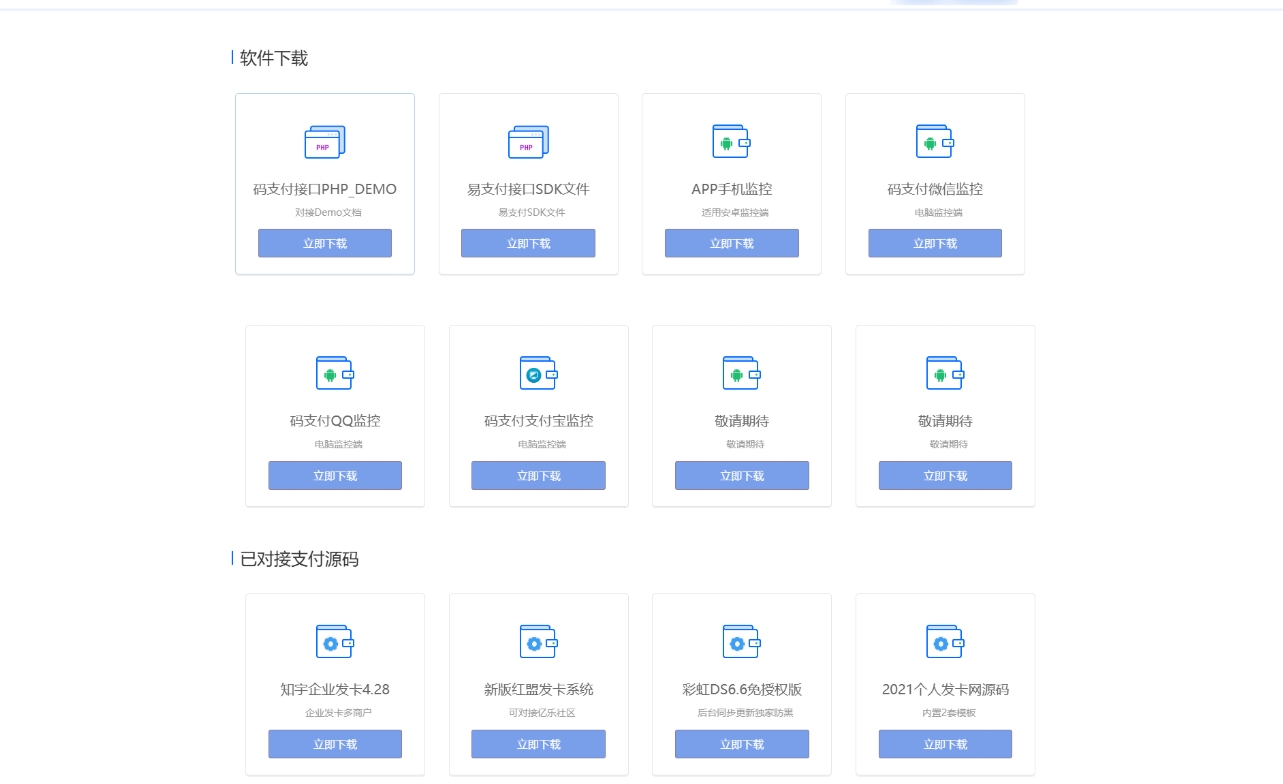This screenshot has width=1283, height=784.
Task: Click the Android wallet icon for 码支付微信监控
Action: pos(935,142)
